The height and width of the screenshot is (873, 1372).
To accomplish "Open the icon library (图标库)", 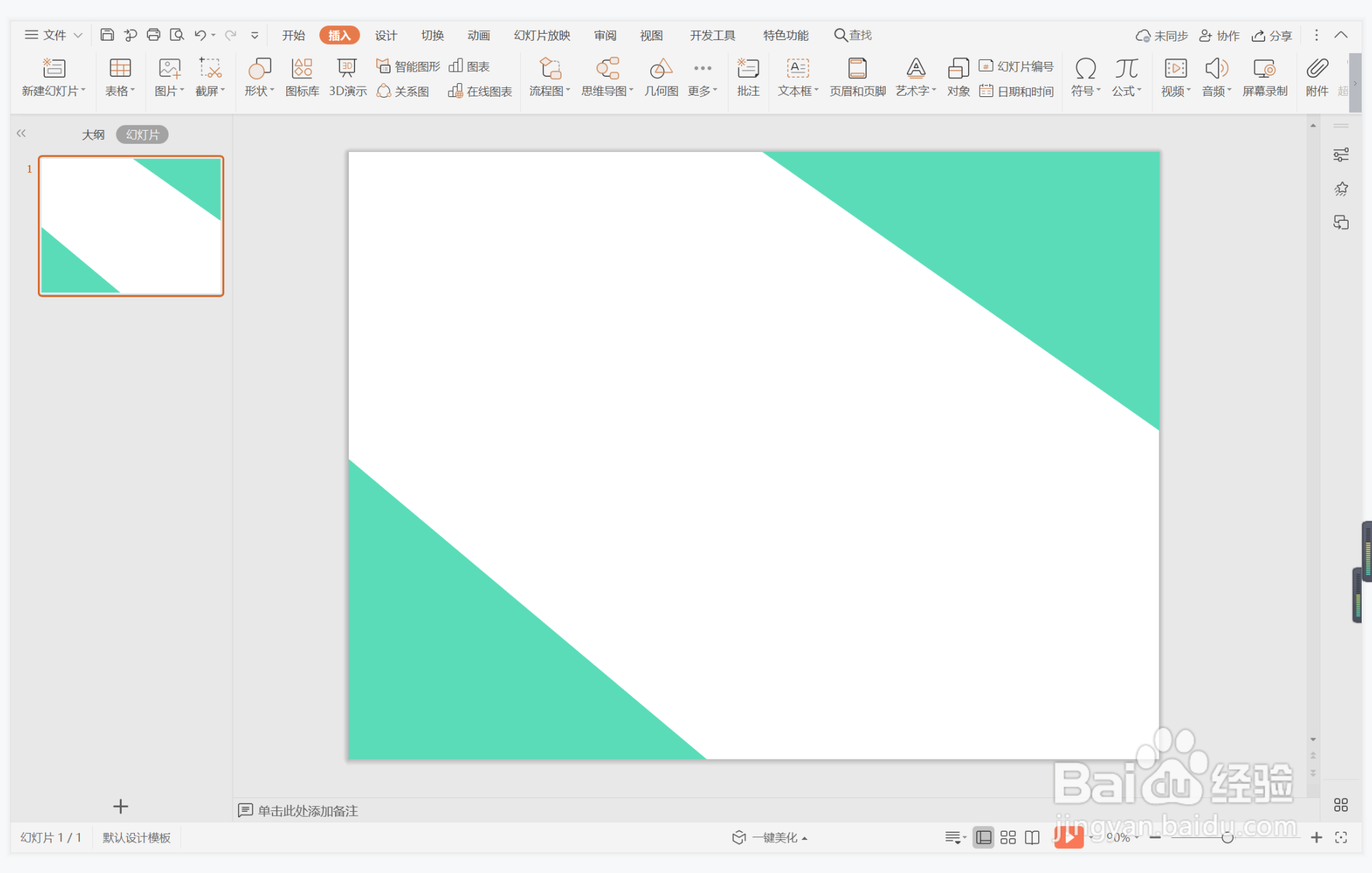I will (x=302, y=69).
